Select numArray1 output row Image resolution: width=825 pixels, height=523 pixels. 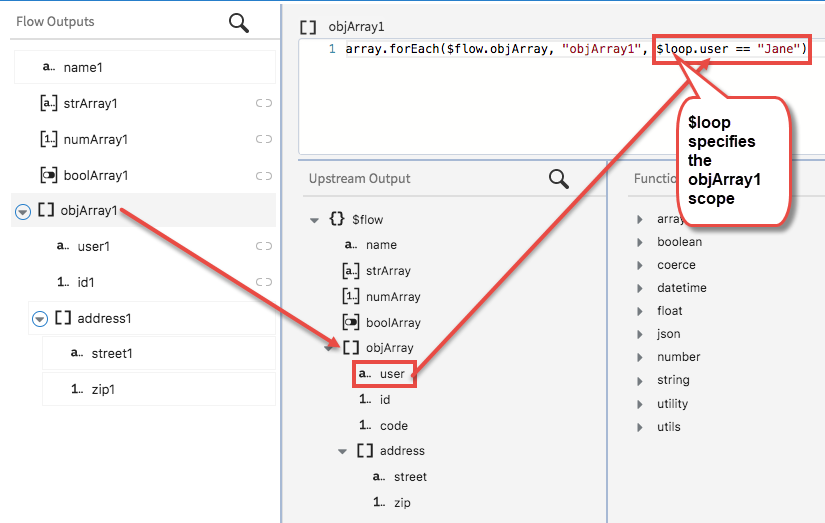coord(145,139)
